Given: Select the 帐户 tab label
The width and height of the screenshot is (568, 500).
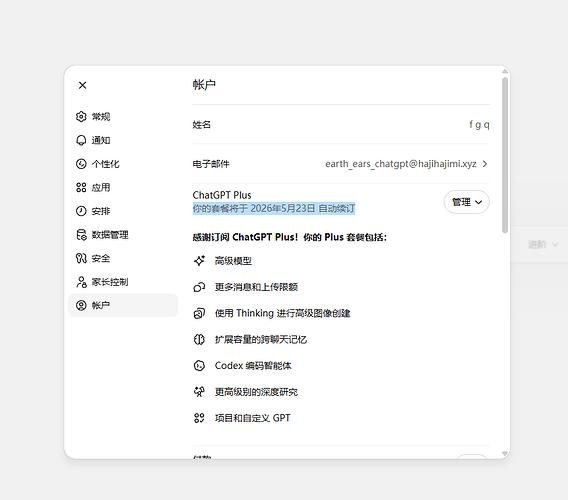Looking at the screenshot, I should (x=101, y=305).
